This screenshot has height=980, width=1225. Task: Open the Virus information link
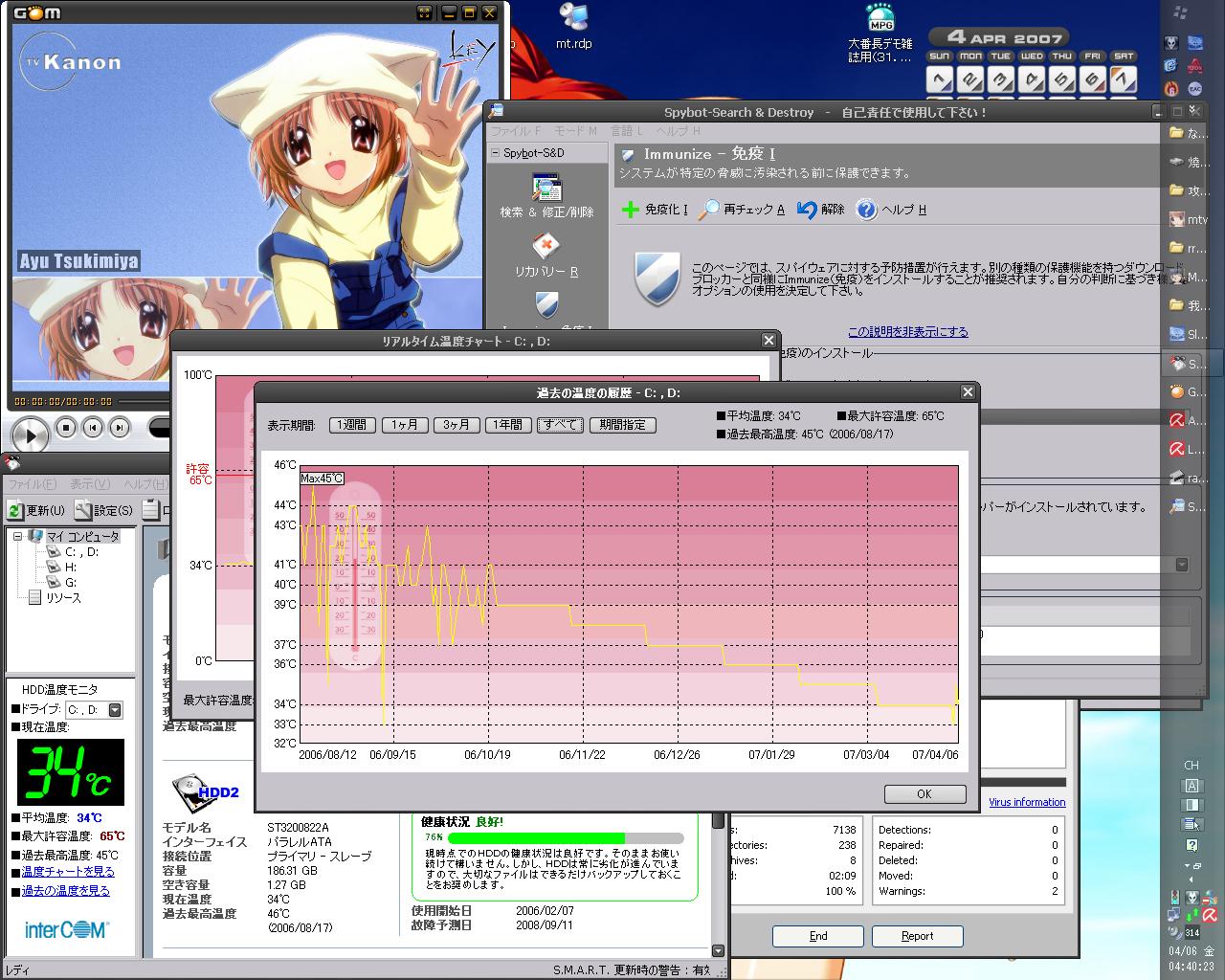click(1027, 803)
